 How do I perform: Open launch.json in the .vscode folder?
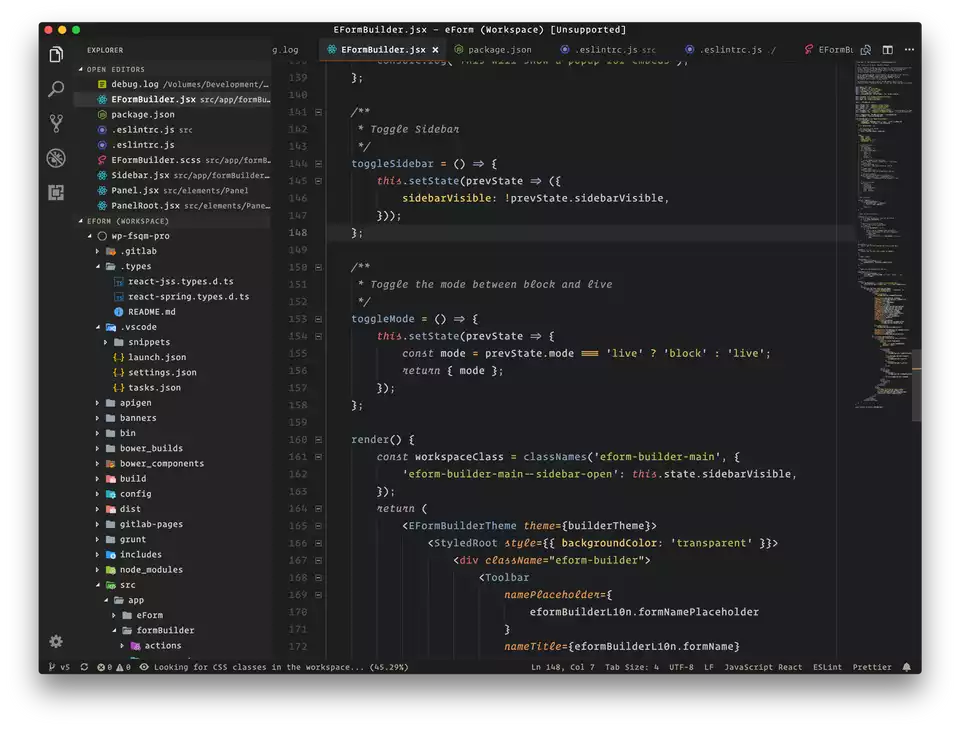[173, 357]
